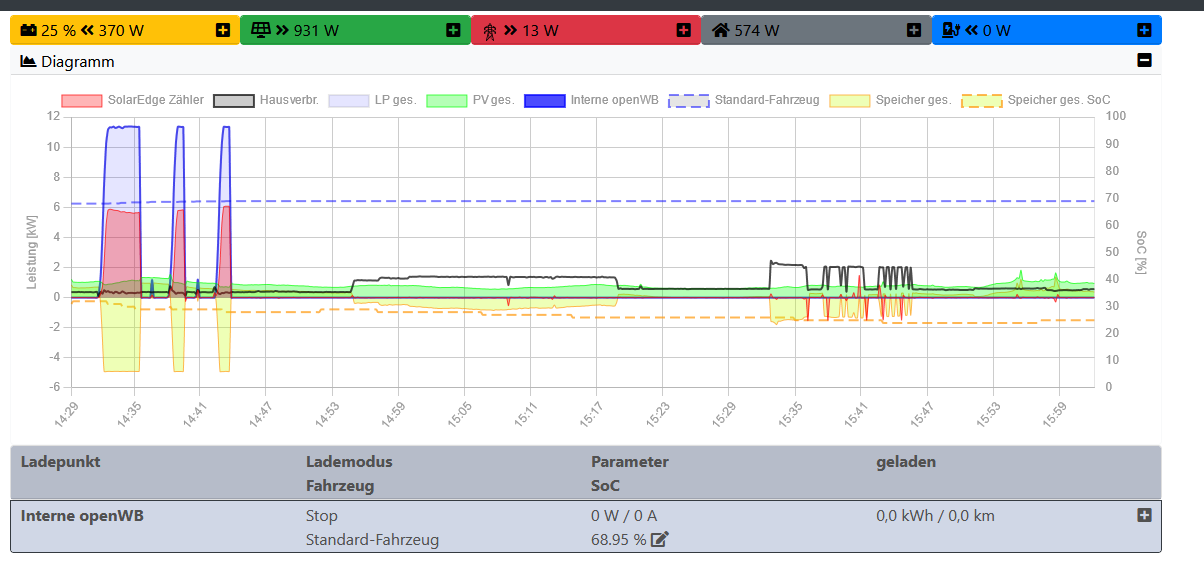
Task: Click the 931 W PV power value
Action: (316, 31)
